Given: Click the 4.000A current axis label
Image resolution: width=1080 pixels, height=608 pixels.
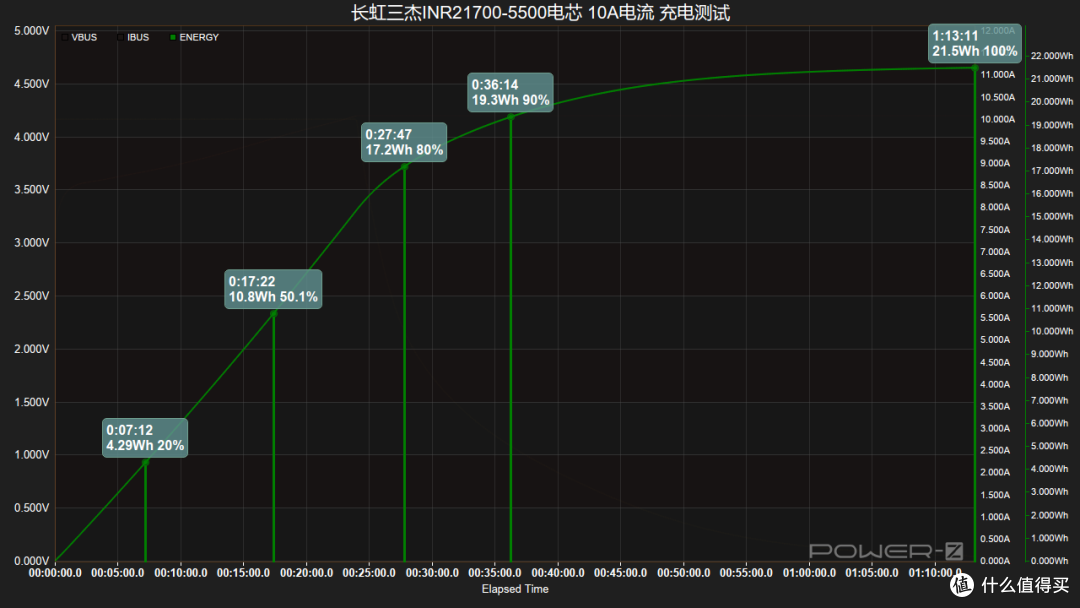Looking at the screenshot, I should (995, 384).
